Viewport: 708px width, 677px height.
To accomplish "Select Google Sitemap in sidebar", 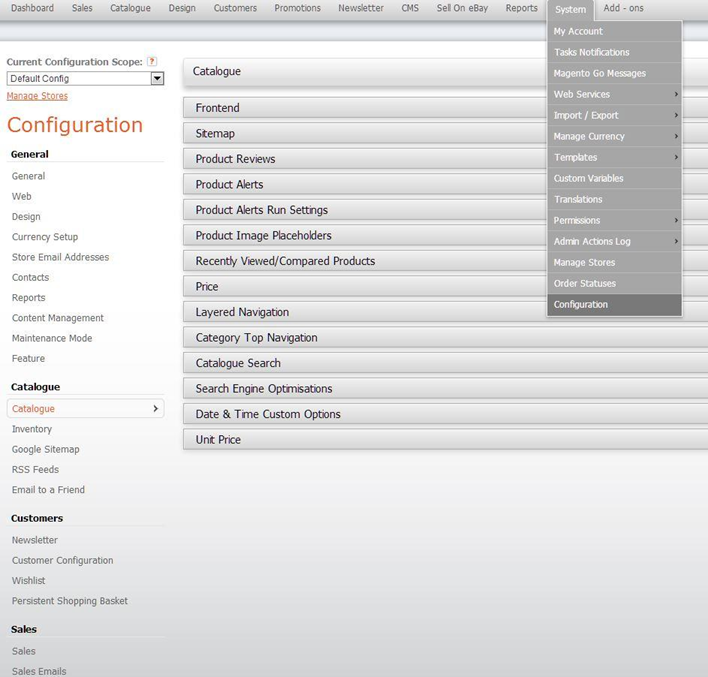I will (46, 450).
